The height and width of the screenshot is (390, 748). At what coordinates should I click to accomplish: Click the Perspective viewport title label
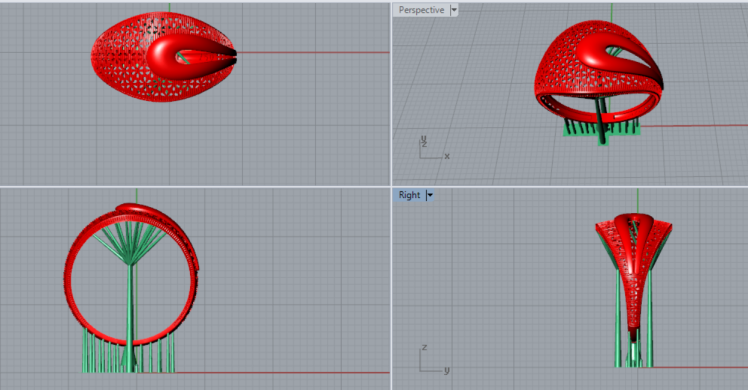click(421, 10)
